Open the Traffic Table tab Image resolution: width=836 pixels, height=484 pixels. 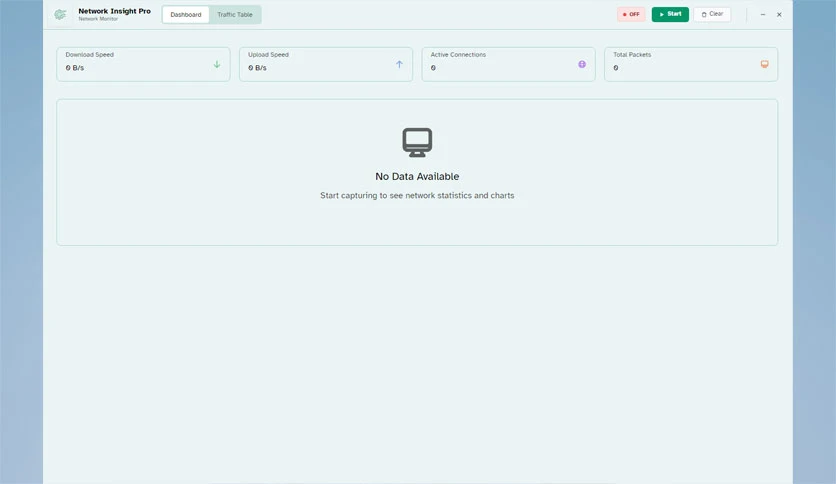[235, 14]
